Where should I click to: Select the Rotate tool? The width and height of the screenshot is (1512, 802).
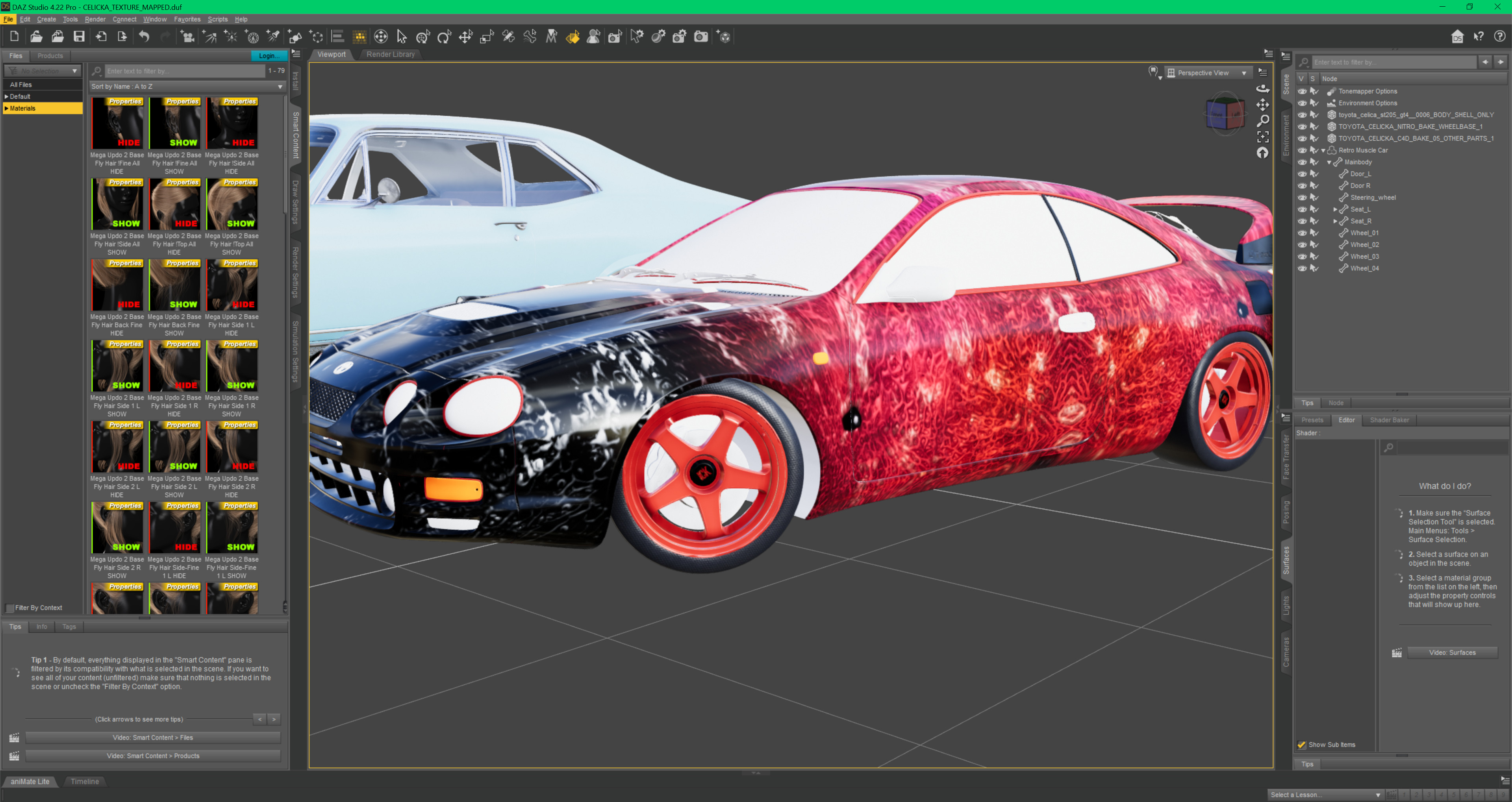pyautogui.click(x=444, y=37)
